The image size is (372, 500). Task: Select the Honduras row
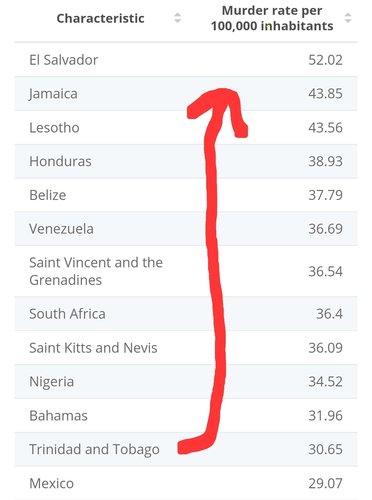[186, 161]
